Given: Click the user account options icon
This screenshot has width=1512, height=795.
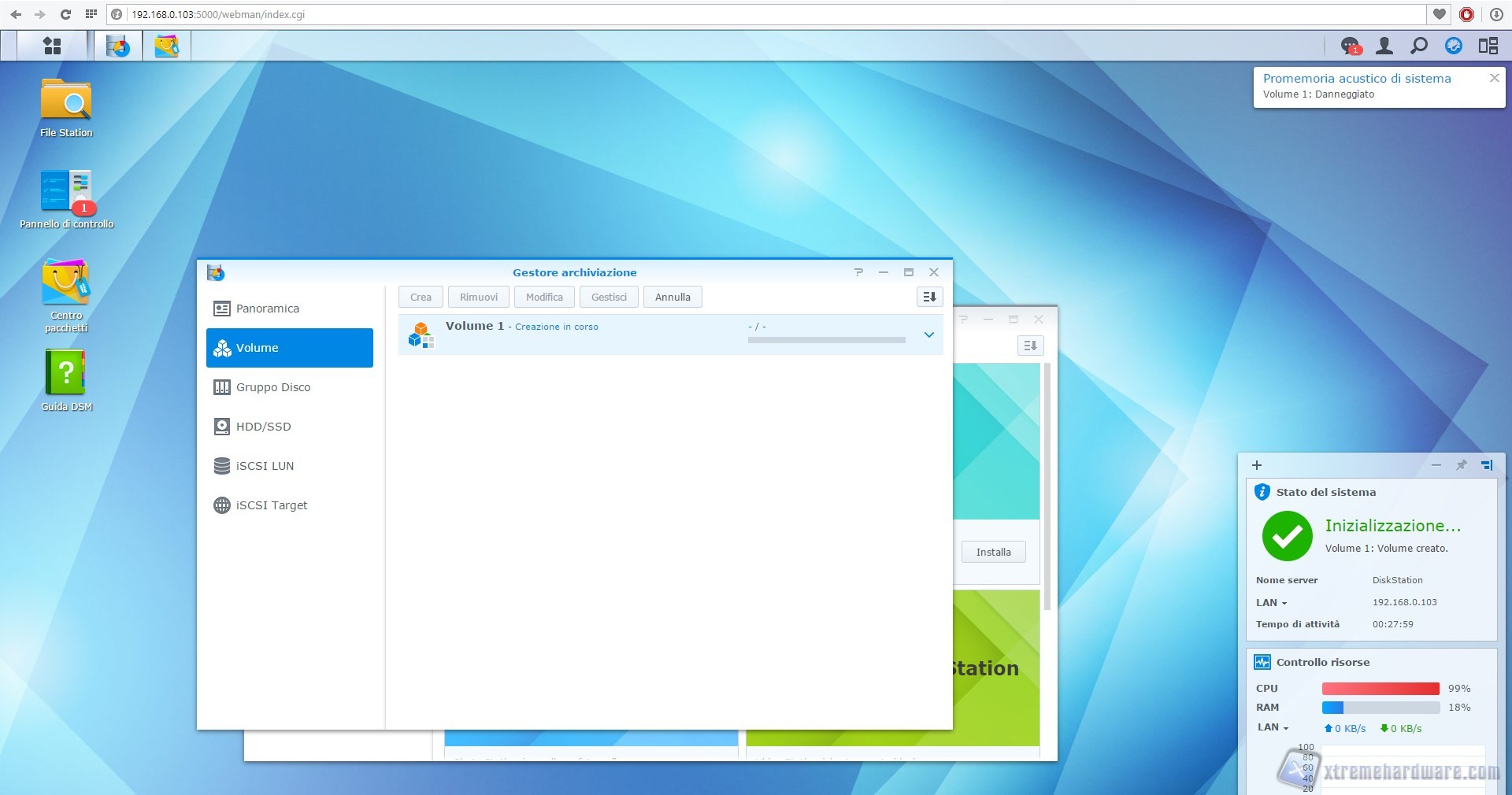Looking at the screenshot, I should click(x=1384, y=46).
